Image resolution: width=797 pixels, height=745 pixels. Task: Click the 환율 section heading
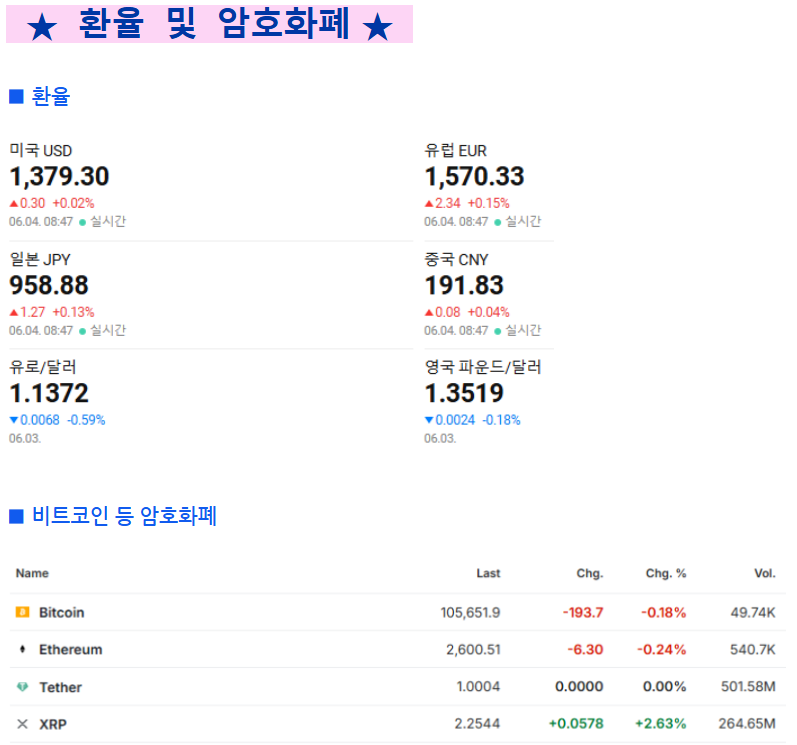[50, 97]
